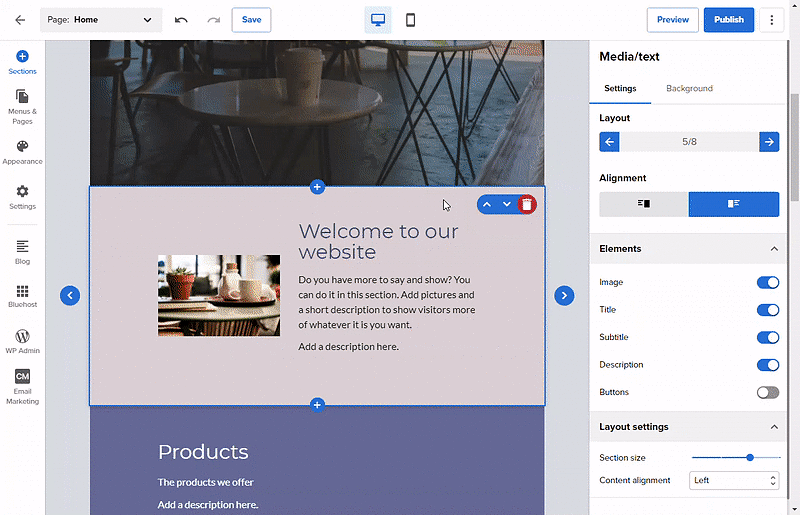Viewport: 800px width, 515px height.
Task: Switch to mobile device preview icon
Action: (x=410, y=20)
